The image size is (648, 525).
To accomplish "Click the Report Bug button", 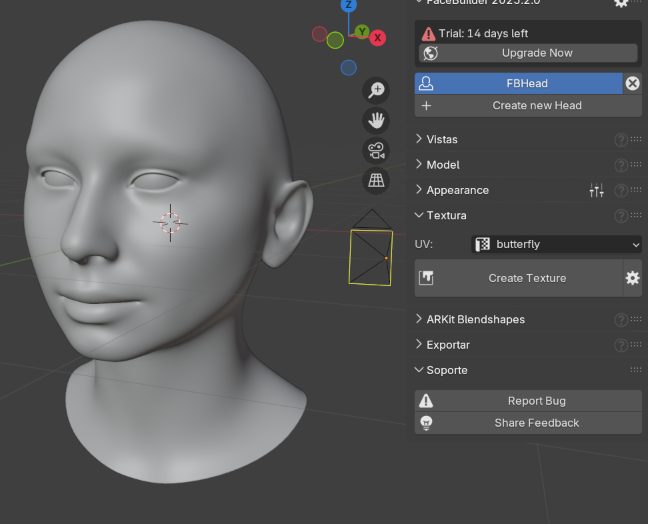I will (x=527, y=401).
